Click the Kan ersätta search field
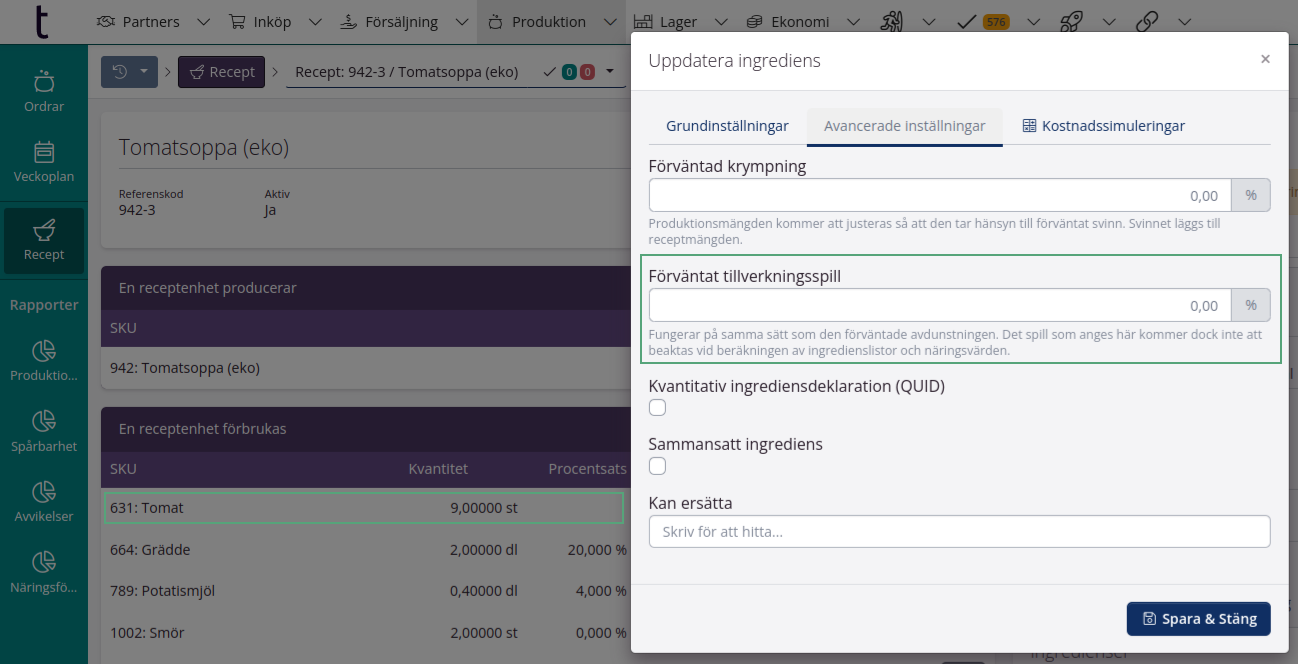 [958, 532]
